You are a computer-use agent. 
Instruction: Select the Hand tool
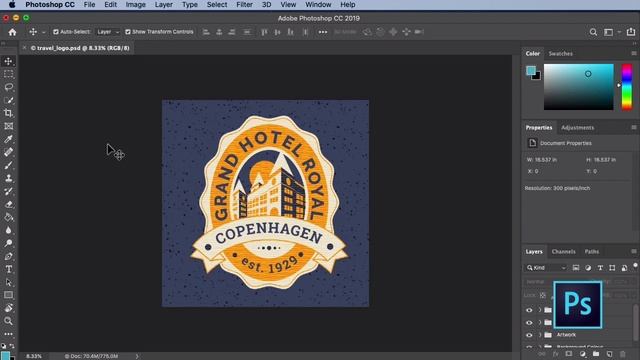(8, 308)
